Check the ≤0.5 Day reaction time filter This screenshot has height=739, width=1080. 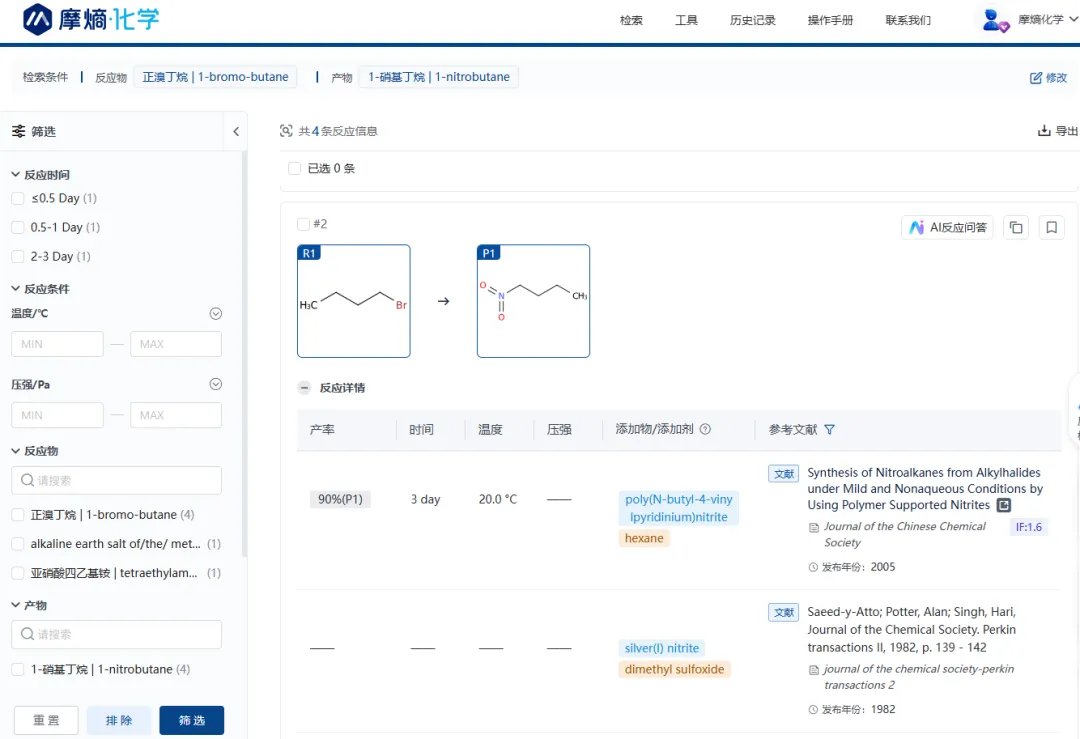coord(18,199)
